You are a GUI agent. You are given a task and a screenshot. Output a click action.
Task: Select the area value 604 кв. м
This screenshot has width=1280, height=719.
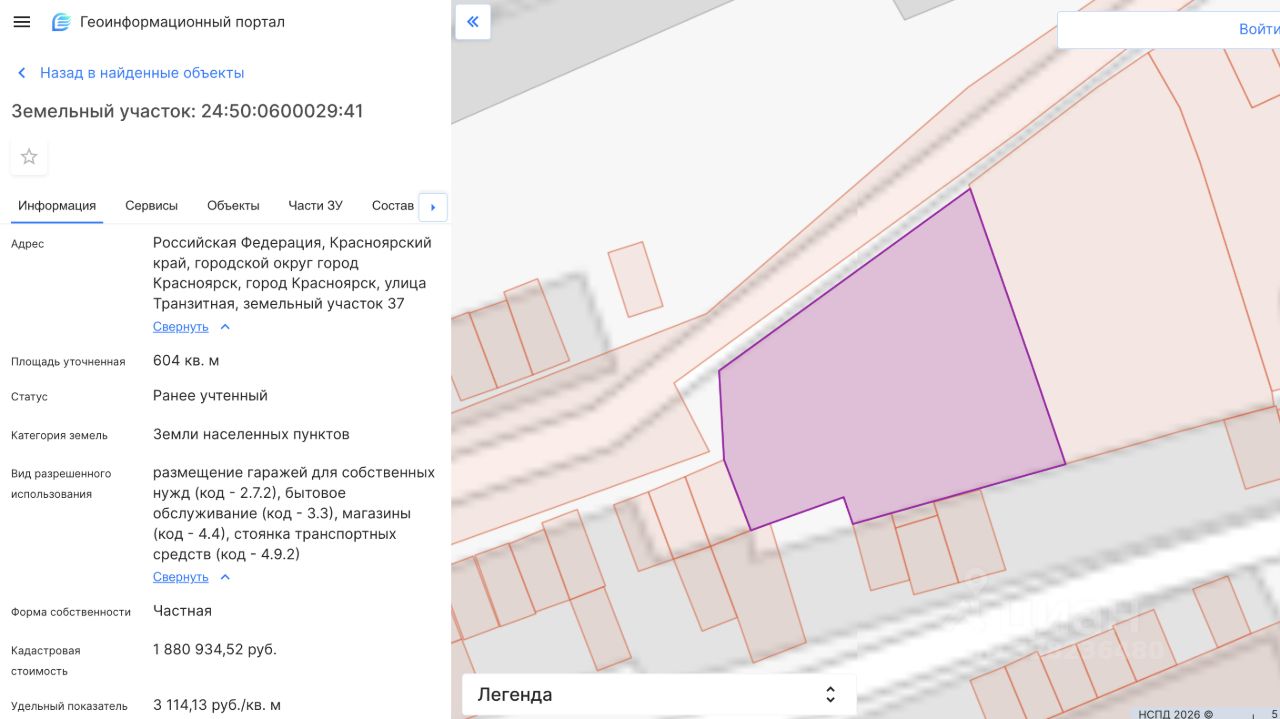(186, 360)
